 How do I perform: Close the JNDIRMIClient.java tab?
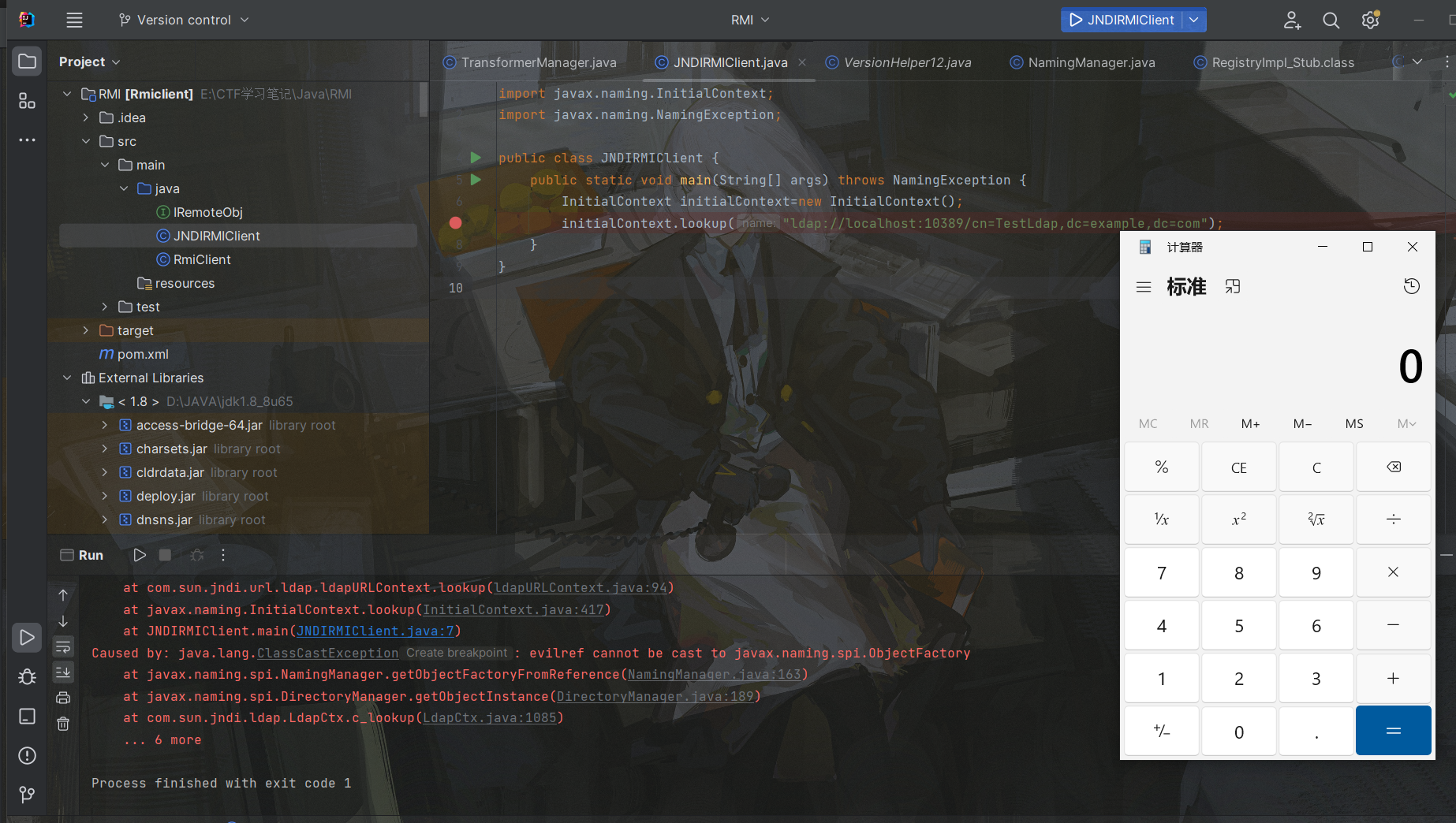802,62
